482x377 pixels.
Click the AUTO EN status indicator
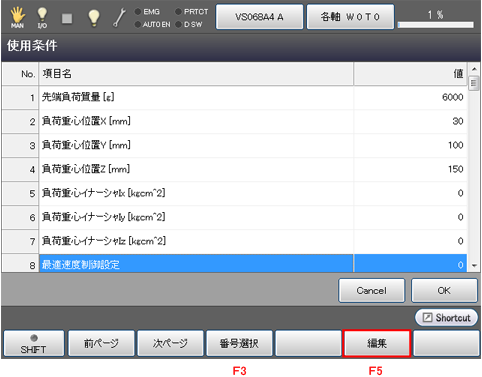[x=152, y=24]
